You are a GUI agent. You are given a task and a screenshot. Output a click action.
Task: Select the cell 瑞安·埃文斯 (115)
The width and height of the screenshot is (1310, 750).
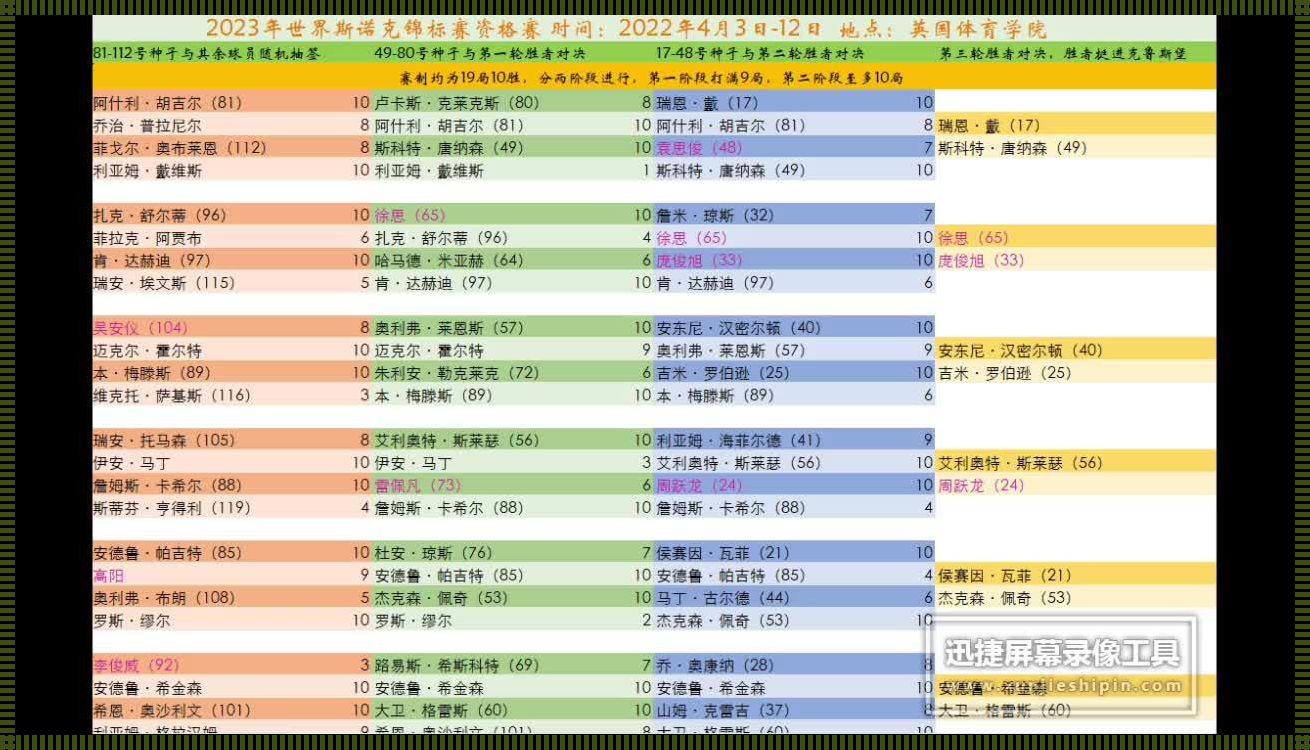(x=164, y=283)
